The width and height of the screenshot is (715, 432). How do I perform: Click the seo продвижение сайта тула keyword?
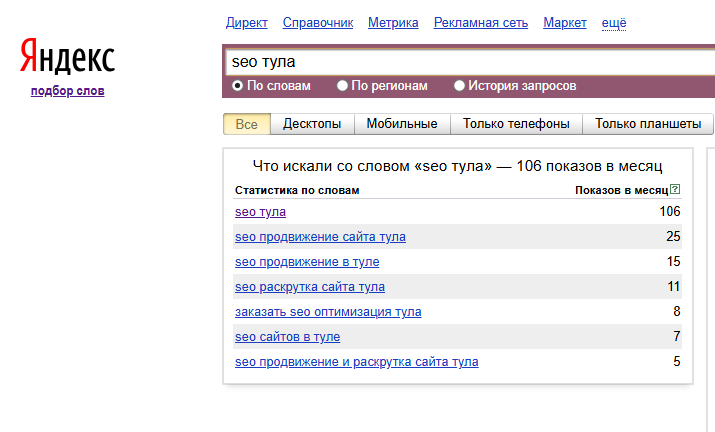320,237
